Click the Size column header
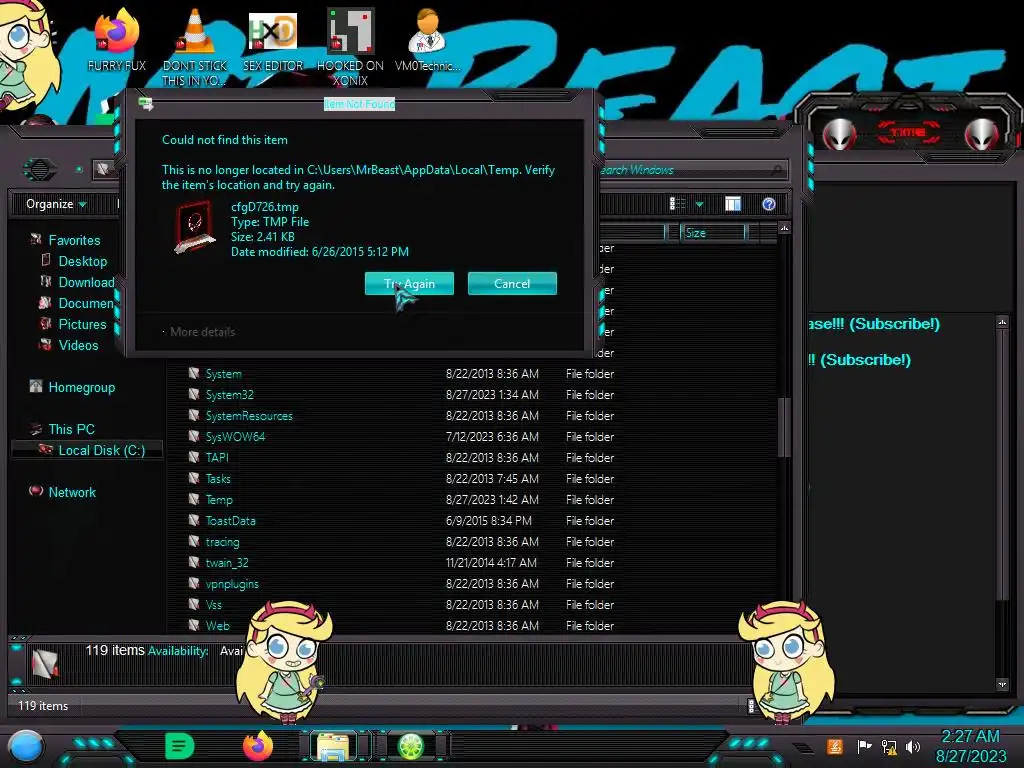 pos(712,233)
